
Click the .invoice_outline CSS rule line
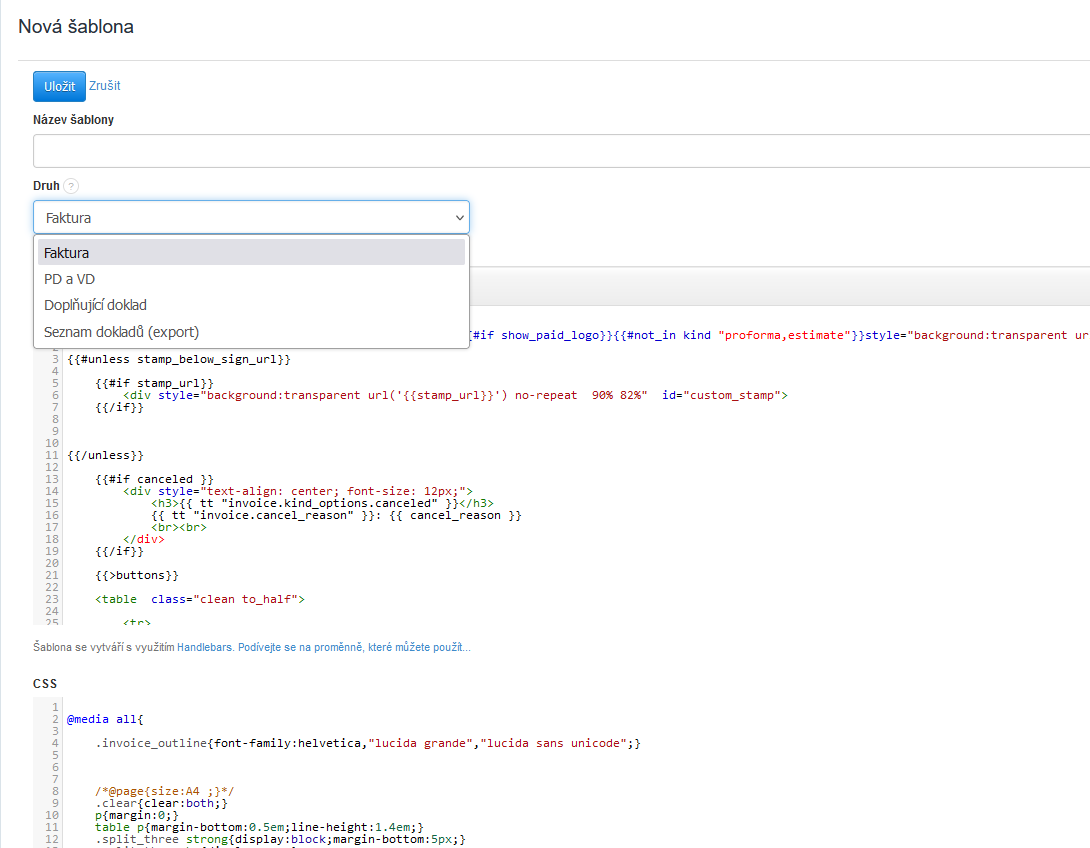pyautogui.click(x=368, y=743)
